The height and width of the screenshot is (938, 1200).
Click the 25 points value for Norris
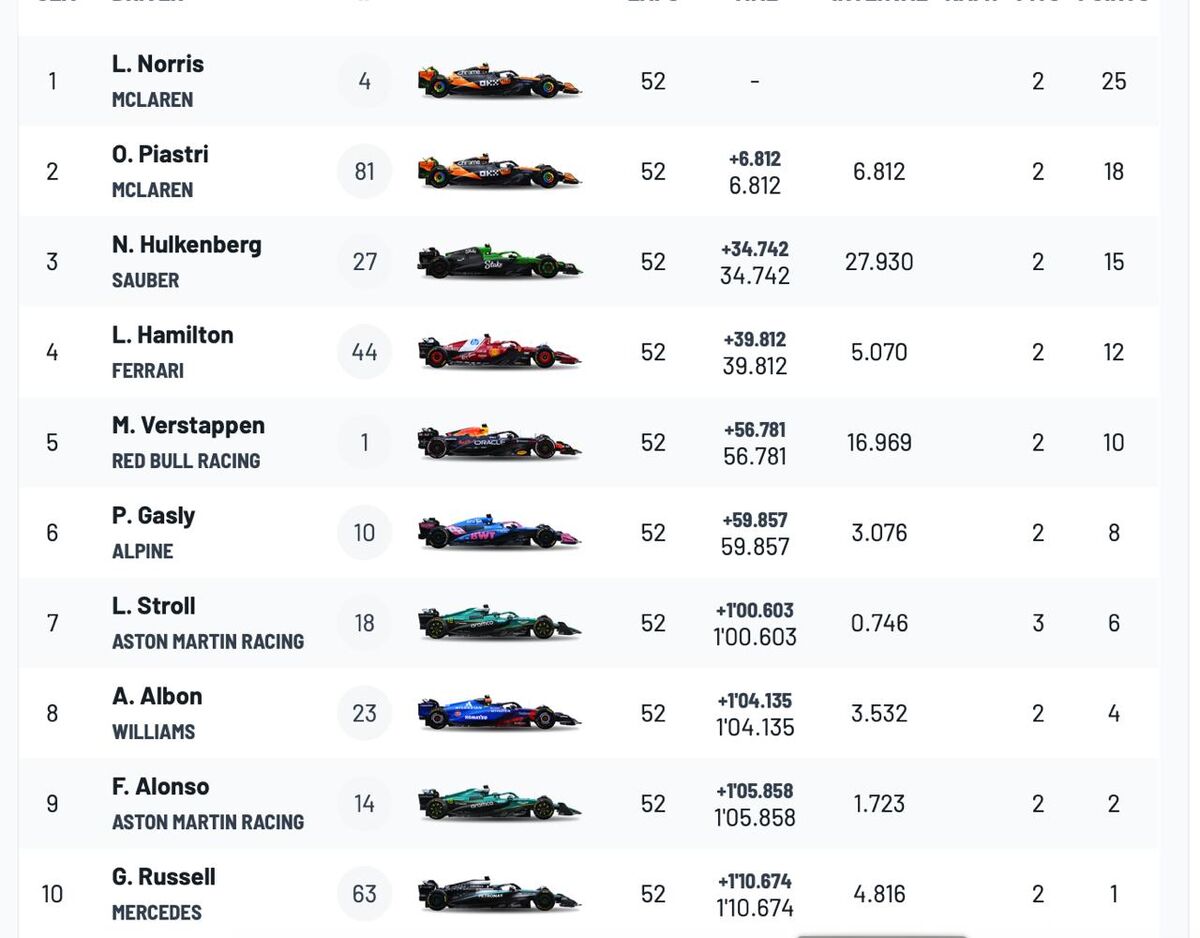pos(1114,81)
